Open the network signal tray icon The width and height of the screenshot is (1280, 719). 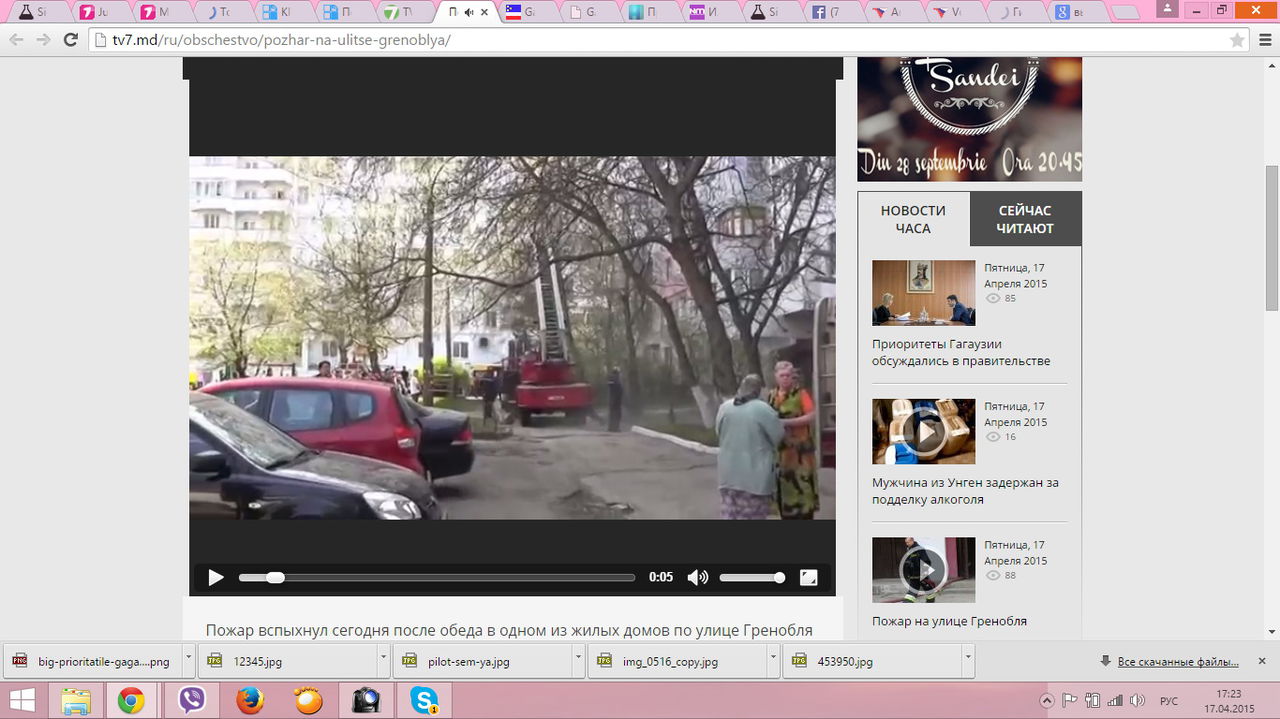point(1116,701)
